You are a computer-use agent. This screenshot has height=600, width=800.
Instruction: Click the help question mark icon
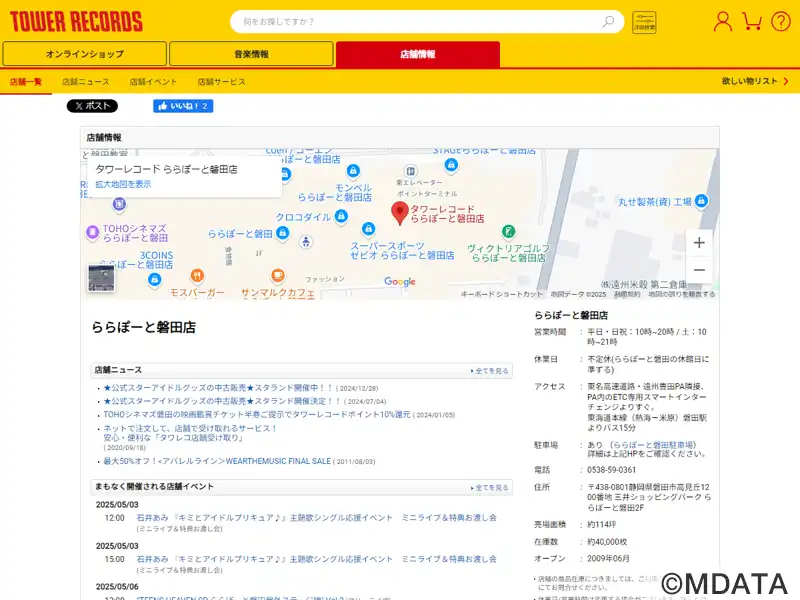(781, 21)
